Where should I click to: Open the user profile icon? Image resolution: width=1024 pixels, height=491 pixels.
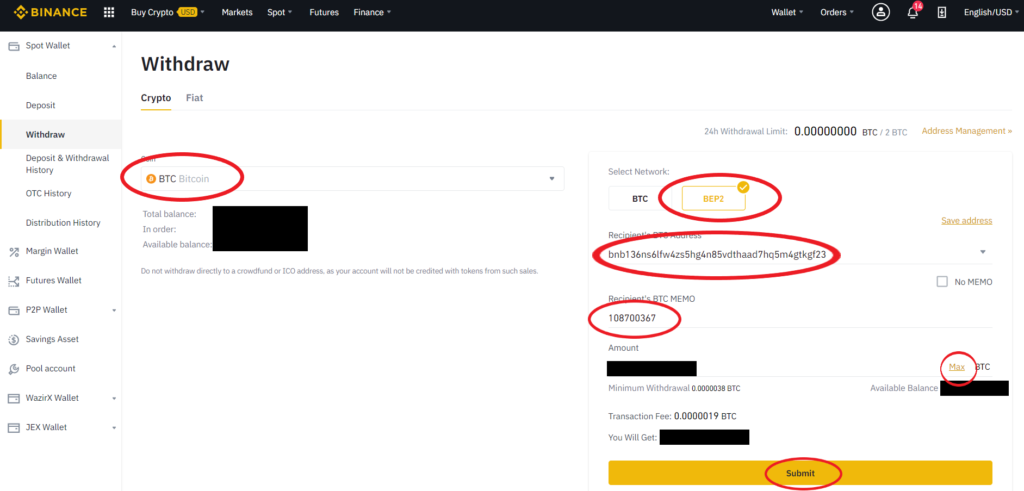tap(881, 12)
